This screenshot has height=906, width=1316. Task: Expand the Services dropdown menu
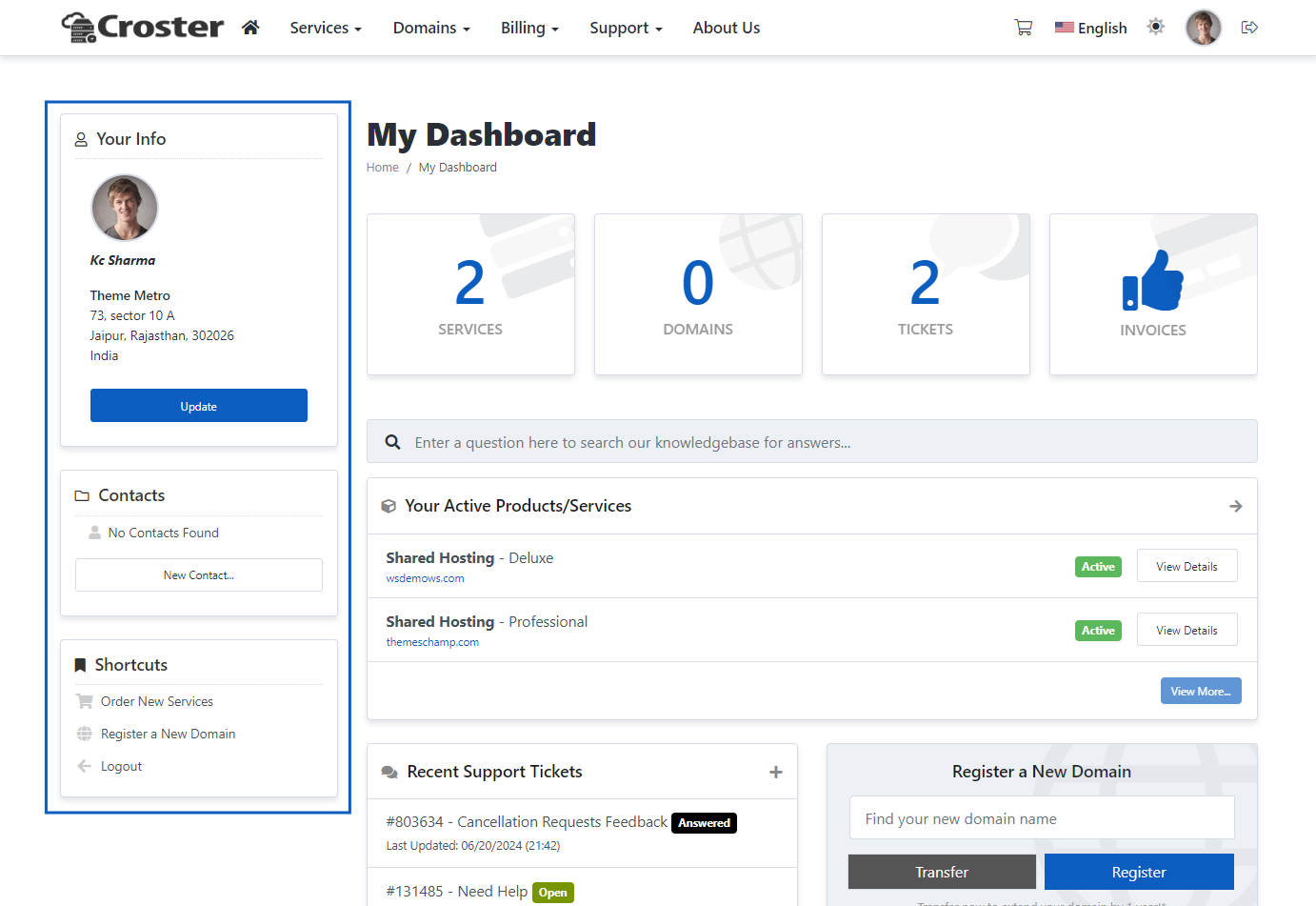point(326,29)
